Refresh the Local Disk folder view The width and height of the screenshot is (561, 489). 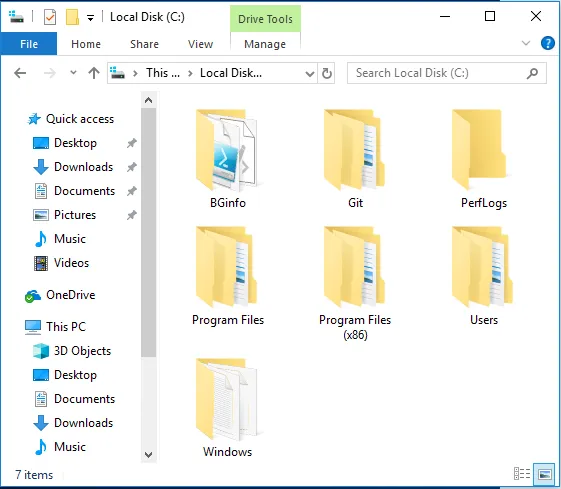pyautogui.click(x=326, y=73)
